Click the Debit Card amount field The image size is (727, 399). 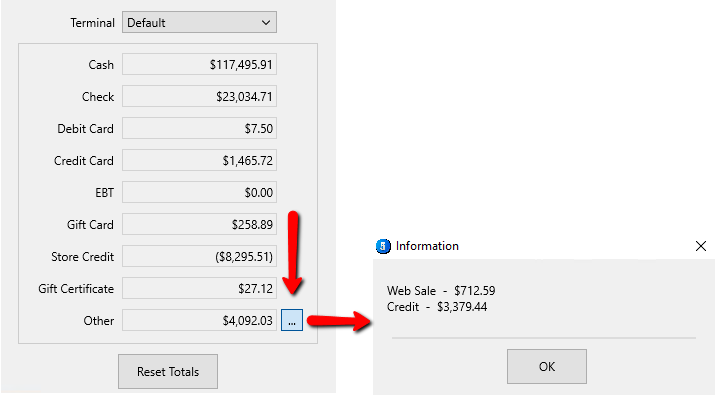coord(199,128)
